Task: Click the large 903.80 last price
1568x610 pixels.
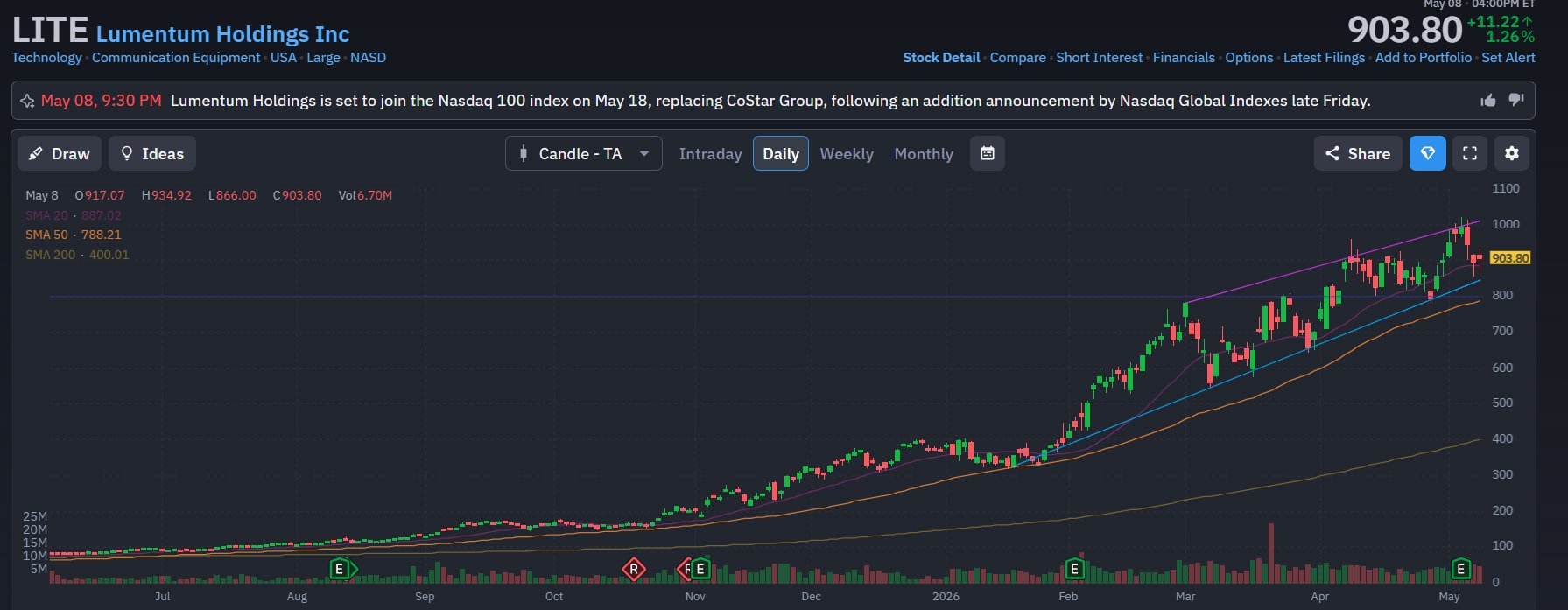Action: [1404, 31]
